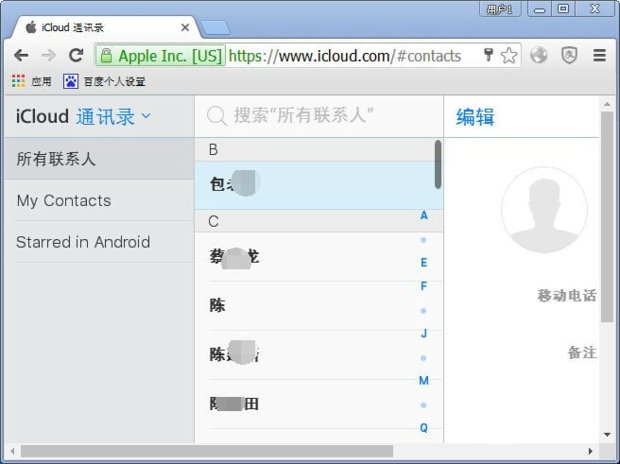Click the shield extension icon
This screenshot has width=620, height=464.
point(569,55)
